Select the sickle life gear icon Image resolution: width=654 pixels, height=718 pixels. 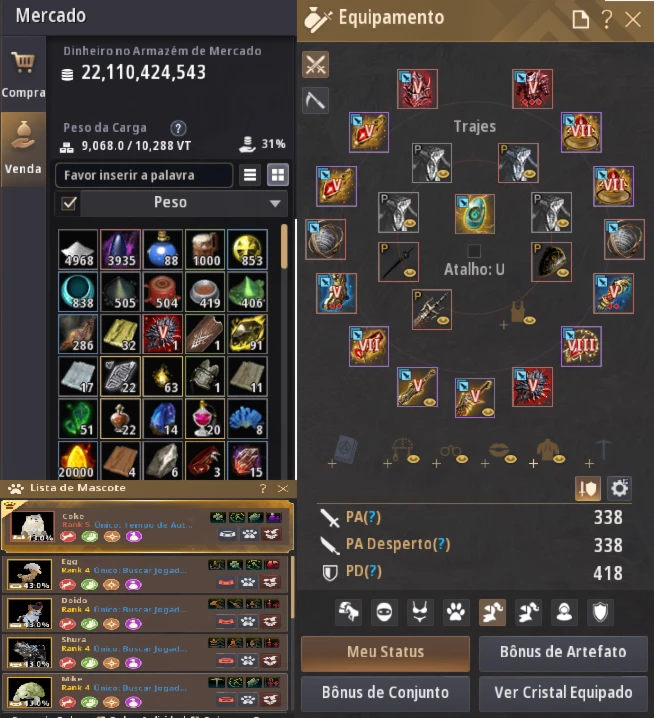[316, 100]
